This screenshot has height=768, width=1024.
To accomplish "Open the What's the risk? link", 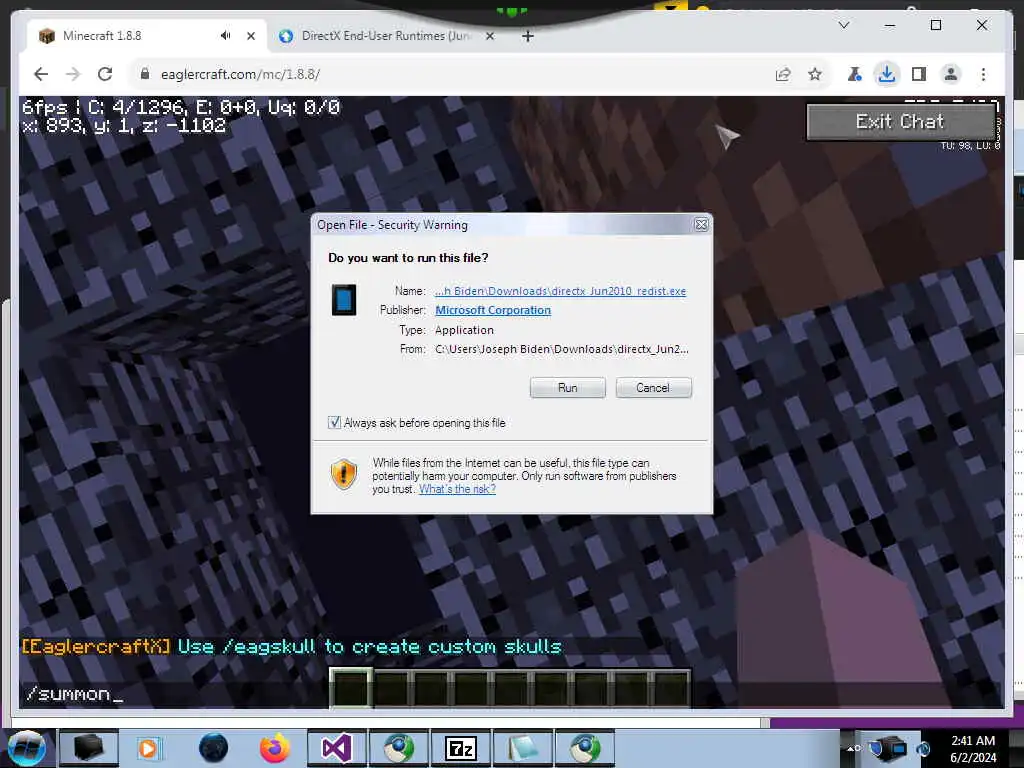I will [x=457, y=489].
